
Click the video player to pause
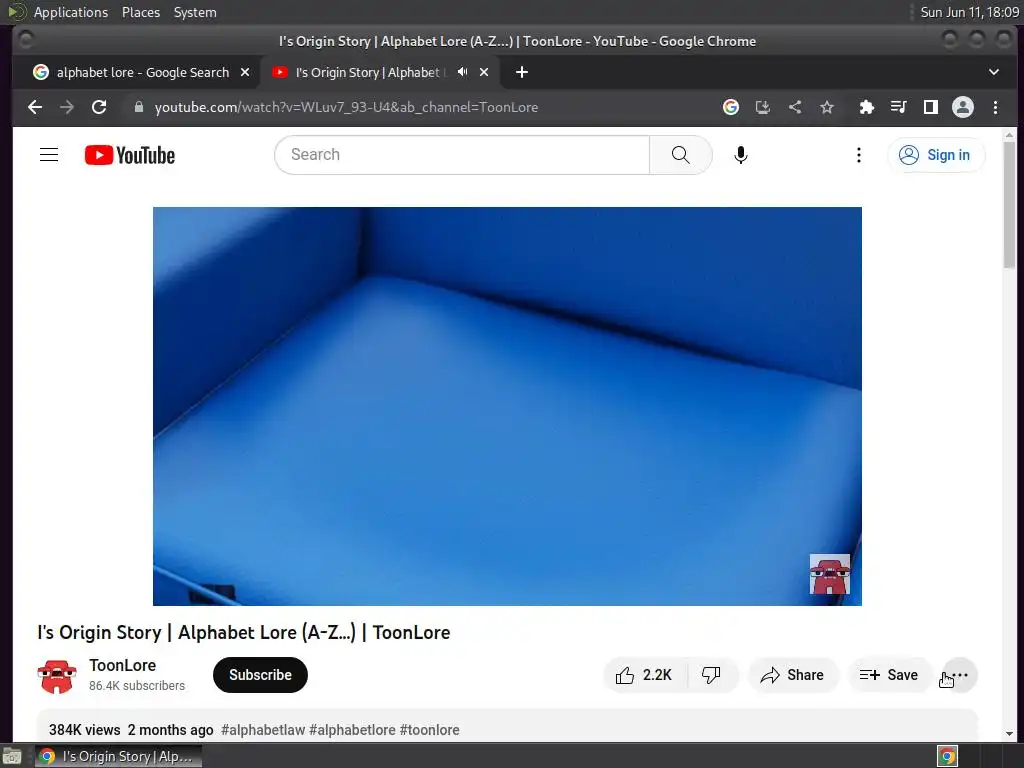point(507,406)
